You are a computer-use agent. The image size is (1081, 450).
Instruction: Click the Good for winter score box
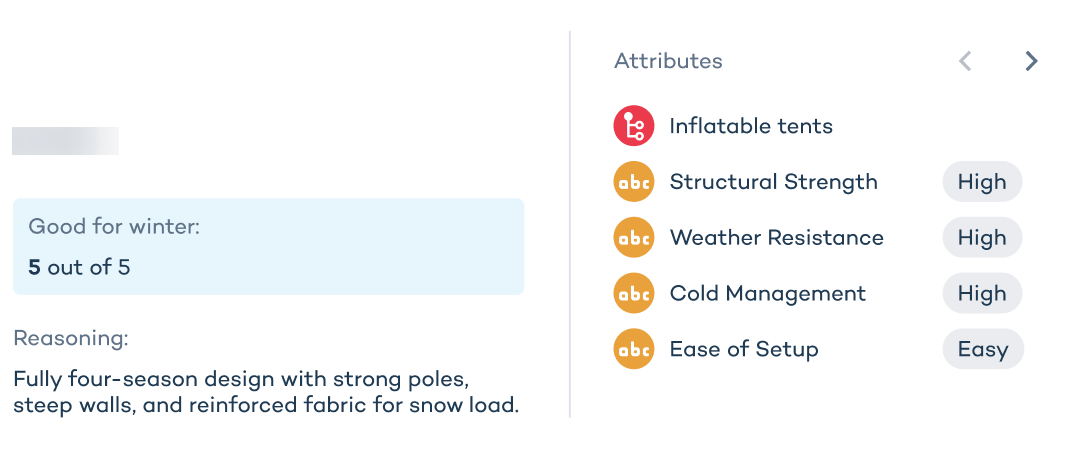[x=268, y=247]
